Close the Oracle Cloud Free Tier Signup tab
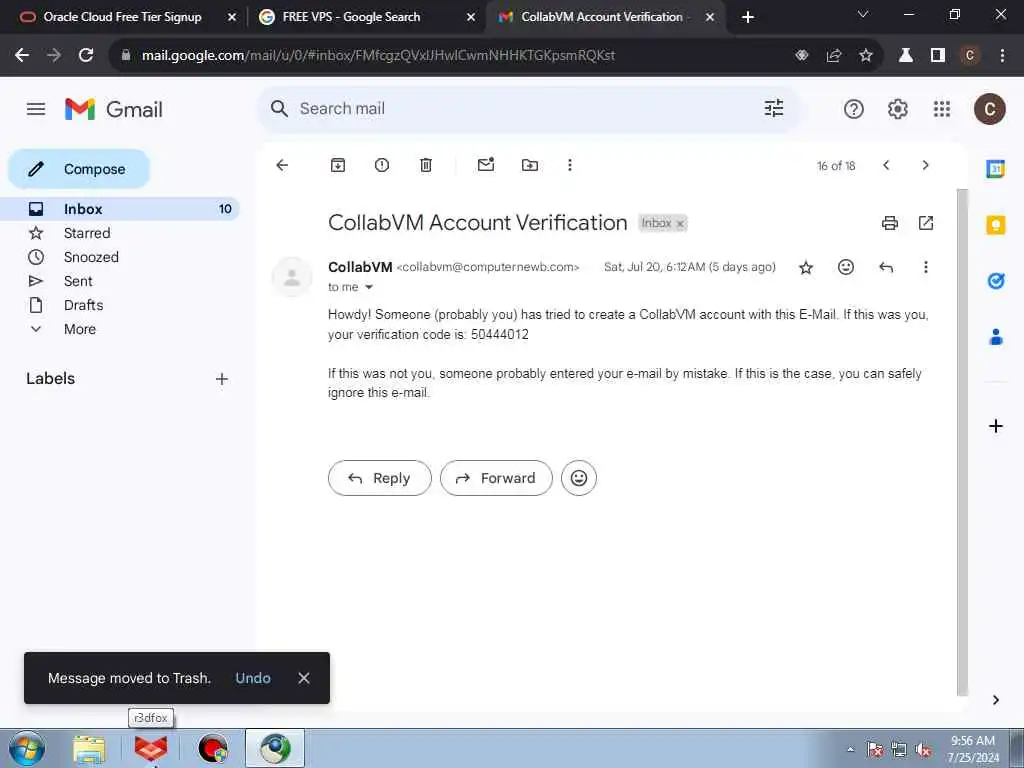 231,18
